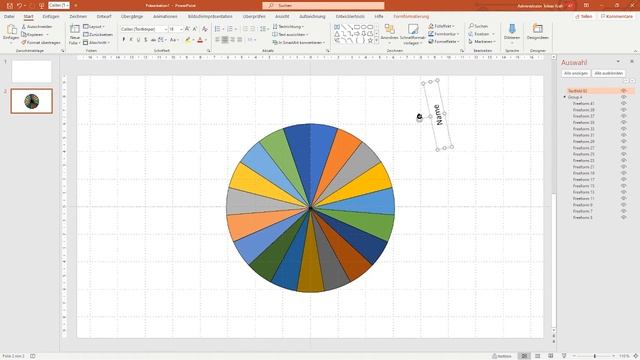The image size is (640, 360).
Task: Toggle visibility of Group 4
Action: tap(623, 97)
